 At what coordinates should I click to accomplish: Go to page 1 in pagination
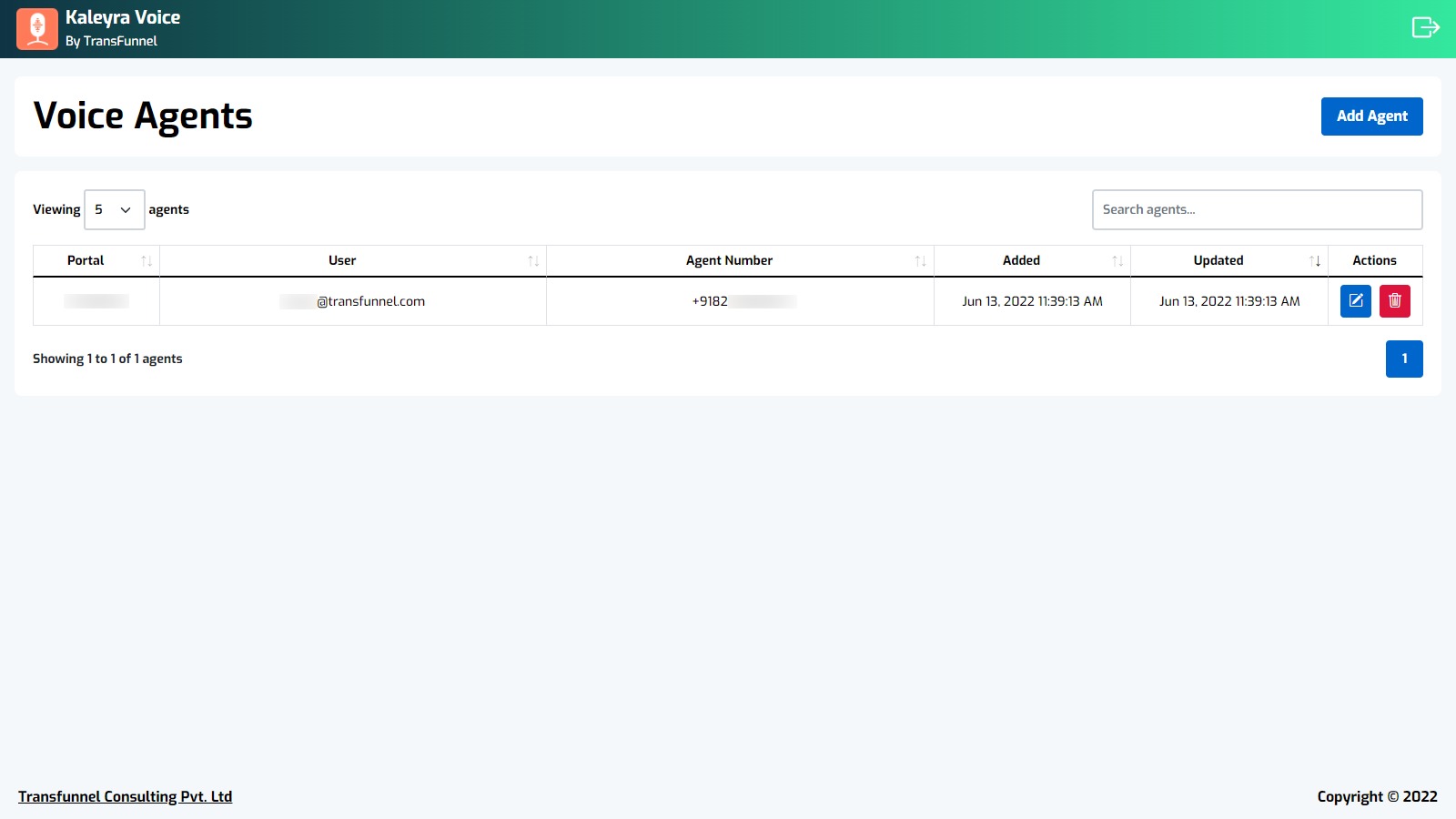tap(1403, 359)
